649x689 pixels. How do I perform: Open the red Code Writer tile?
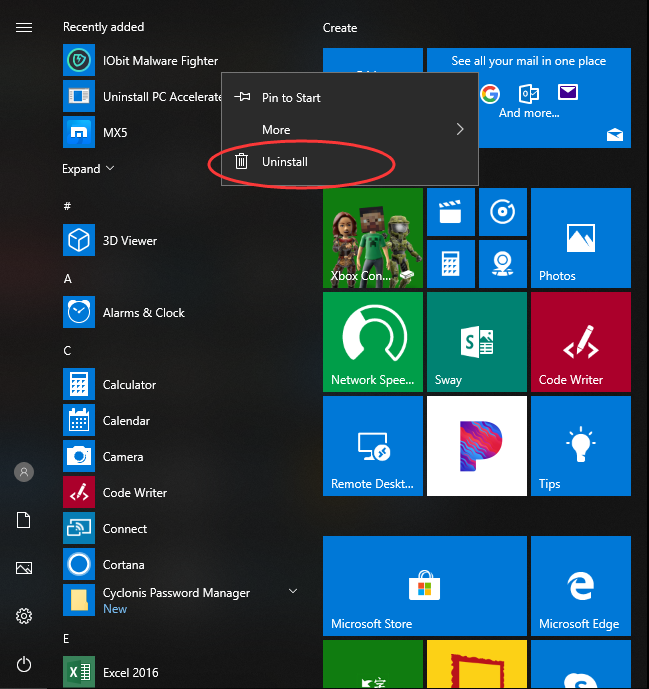click(x=581, y=342)
